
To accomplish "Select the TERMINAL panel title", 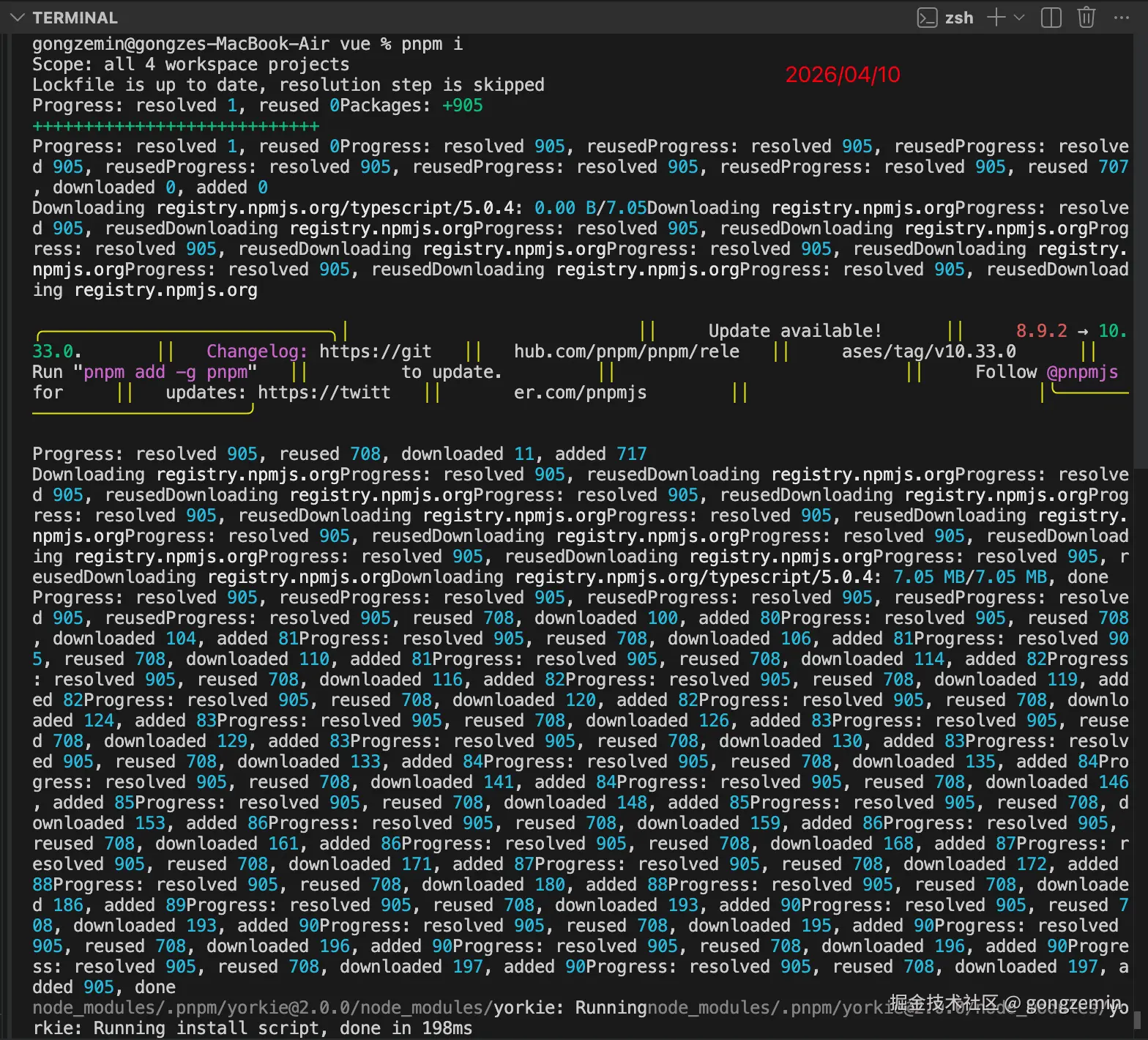I will pos(75,18).
